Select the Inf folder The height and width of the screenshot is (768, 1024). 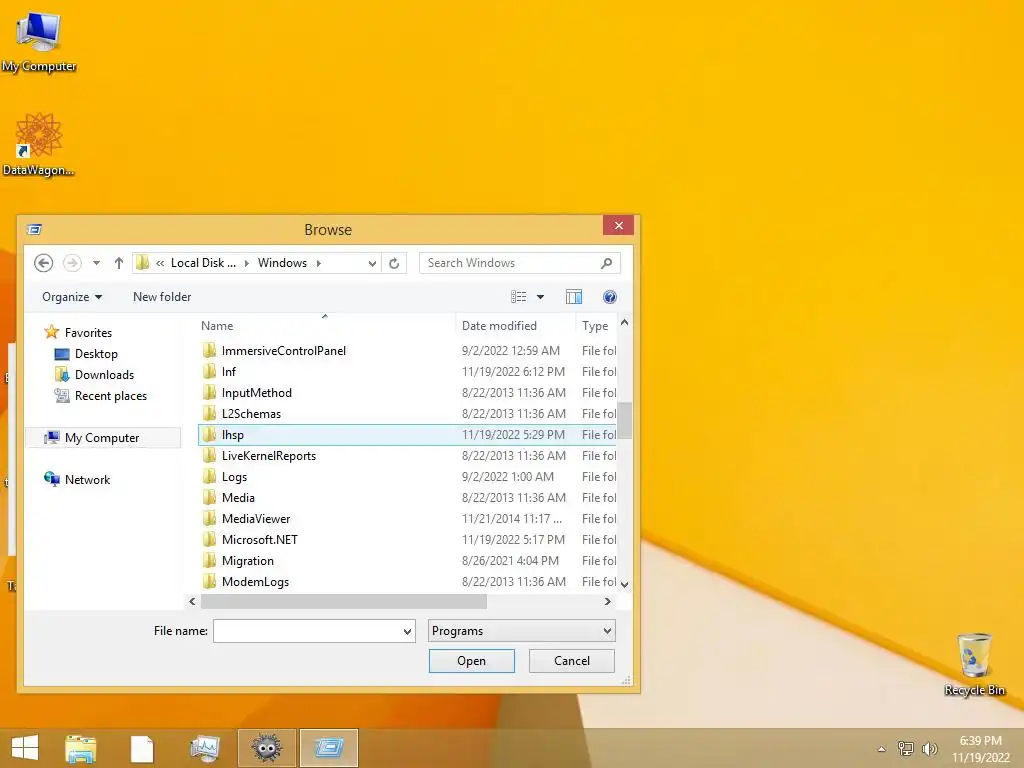click(408, 372)
